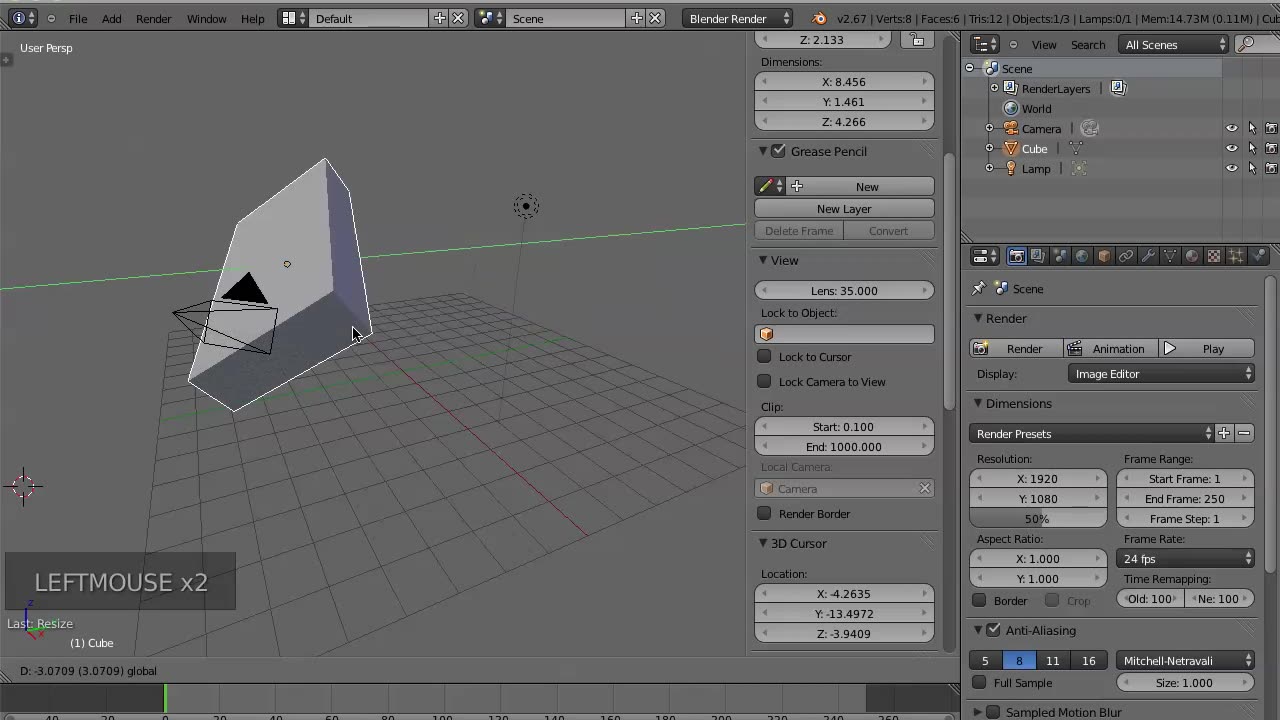Click the Cube mesh data icon in outliner
Viewport: 1280px width, 720px height.
tap(1076, 148)
